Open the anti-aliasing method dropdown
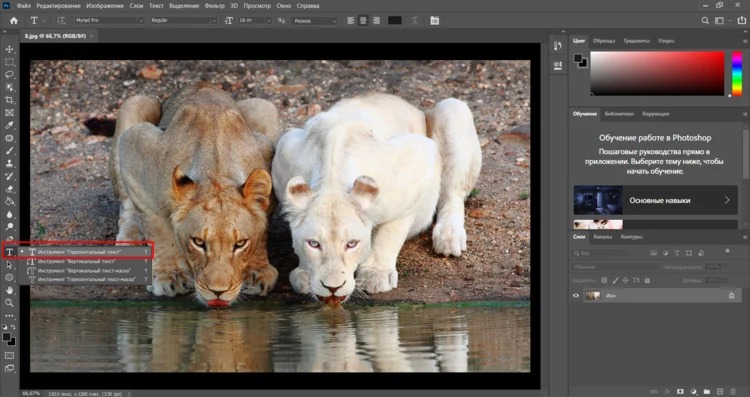The height and width of the screenshot is (397, 750). point(315,21)
